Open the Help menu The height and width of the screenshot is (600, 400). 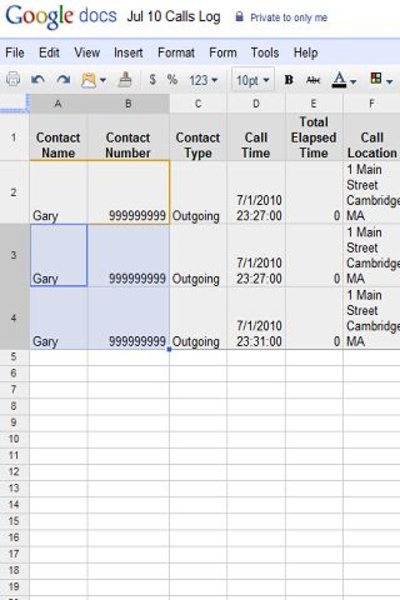305,52
